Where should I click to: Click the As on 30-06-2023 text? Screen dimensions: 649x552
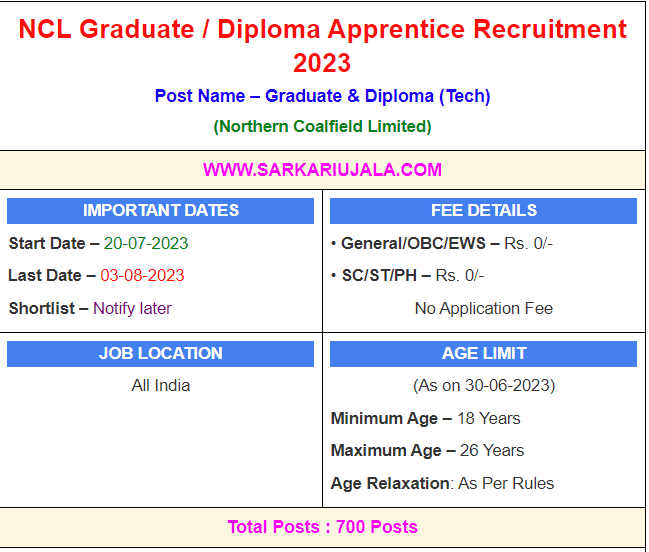coord(483,385)
